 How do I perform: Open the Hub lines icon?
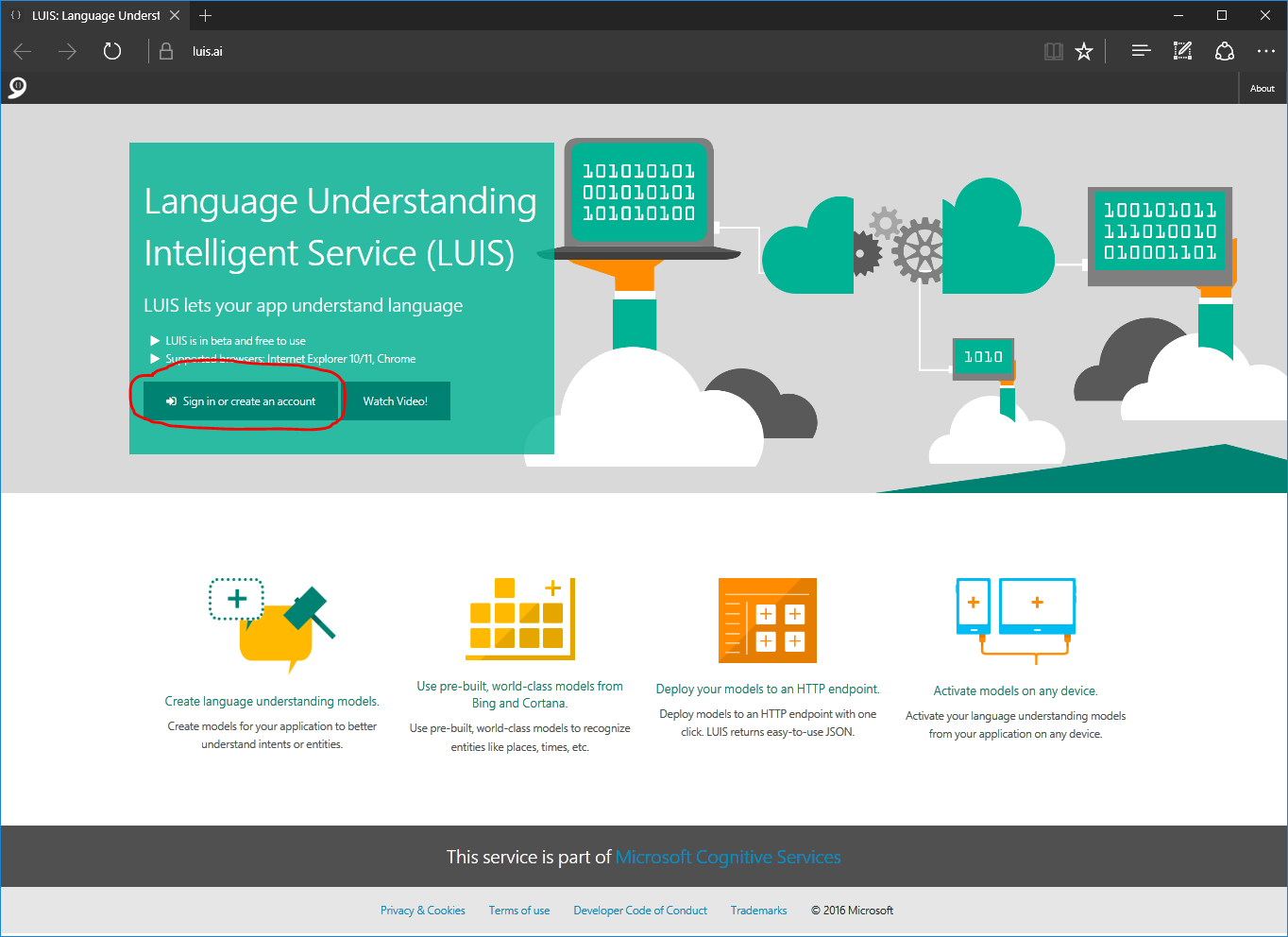(x=1141, y=51)
